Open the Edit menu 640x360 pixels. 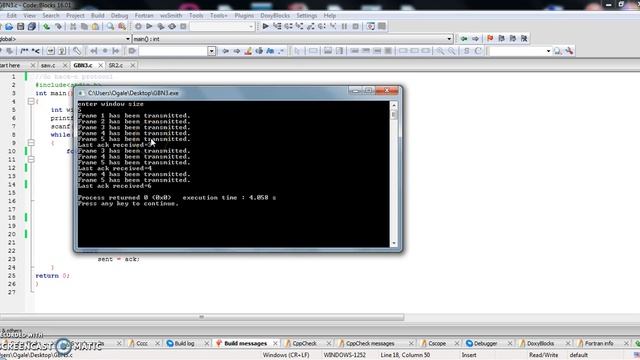tap(11, 16)
